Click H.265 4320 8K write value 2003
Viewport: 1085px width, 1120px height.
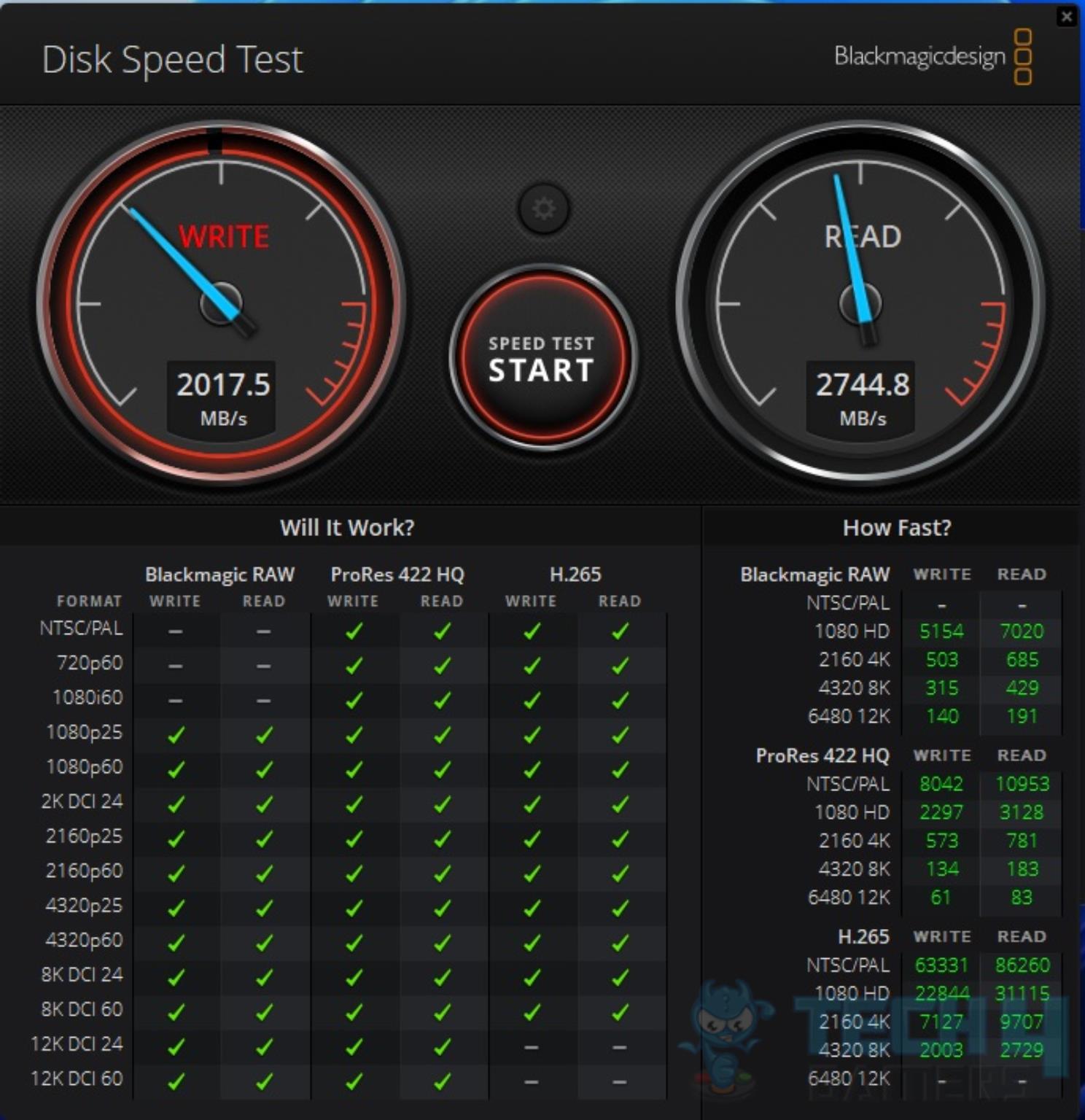pos(941,1051)
